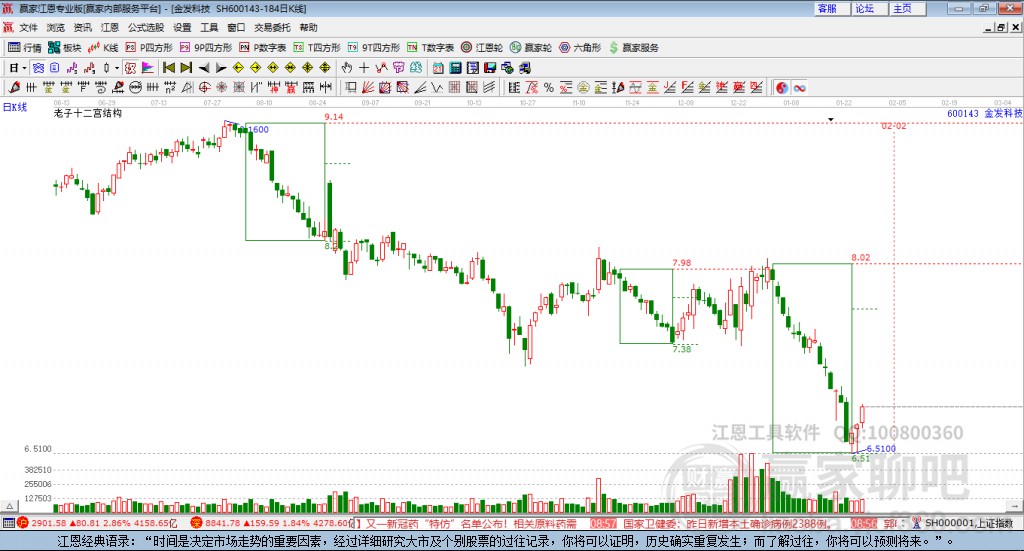The height and width of the screenshot is (551, 1024).
Task: Open 赢家服务 with the dollar icon
Action: point(633,48)
